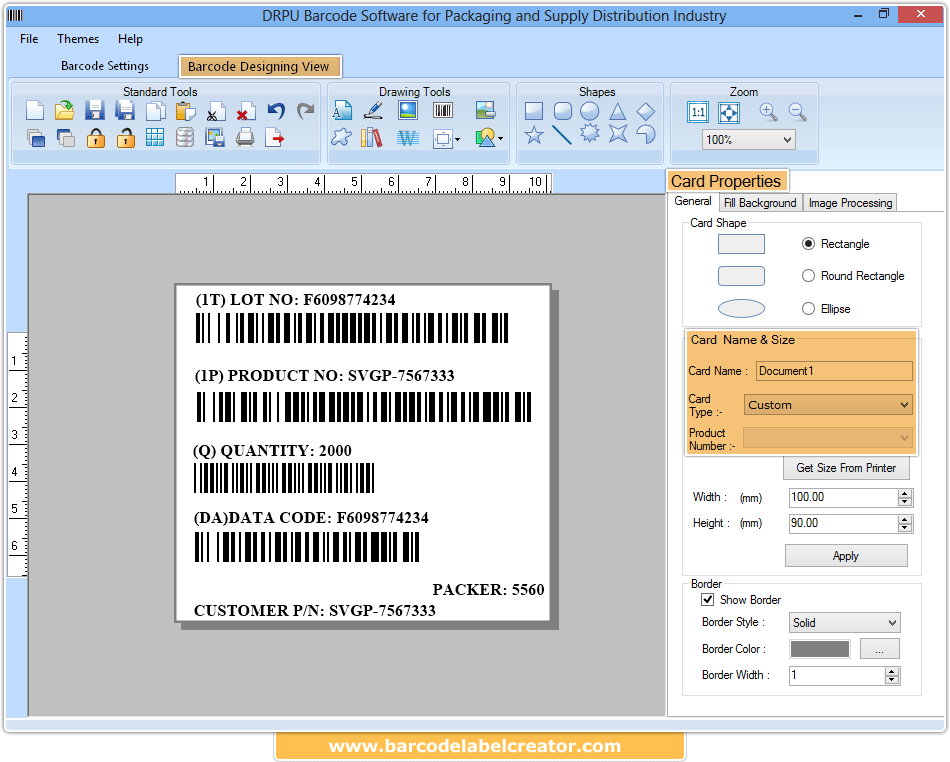Click the Card Name input field
The height and width of the screenshot is (762, 950).
[834, 371]
